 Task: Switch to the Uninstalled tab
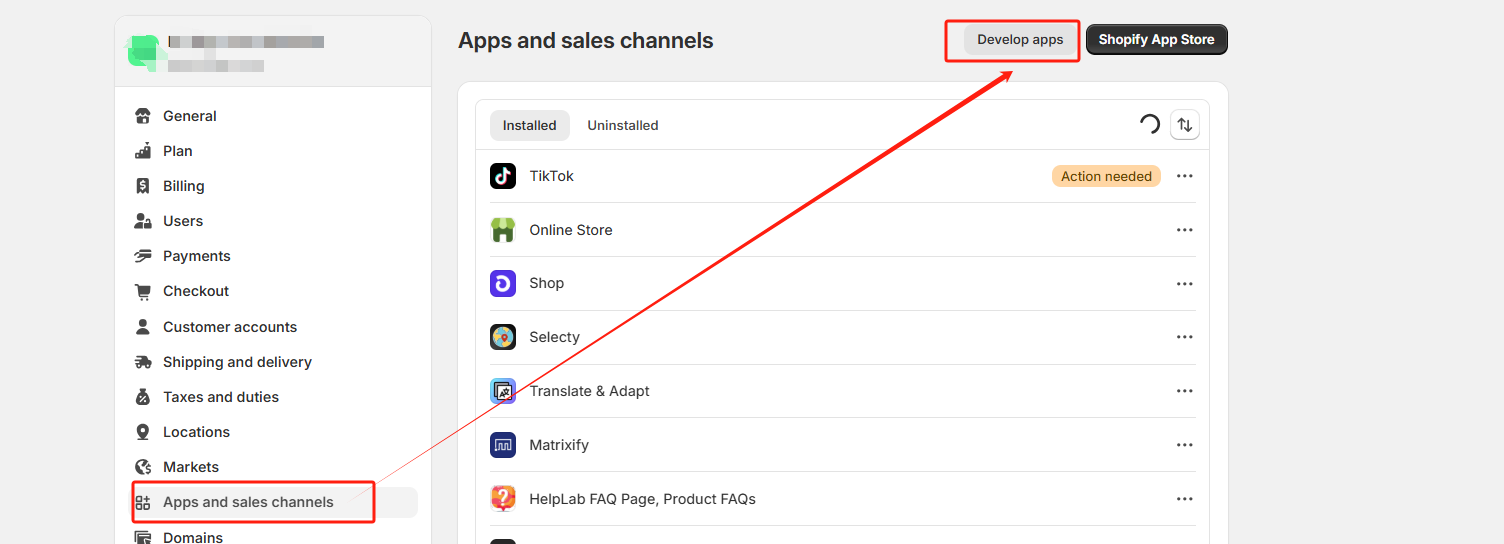pos(622,125)
